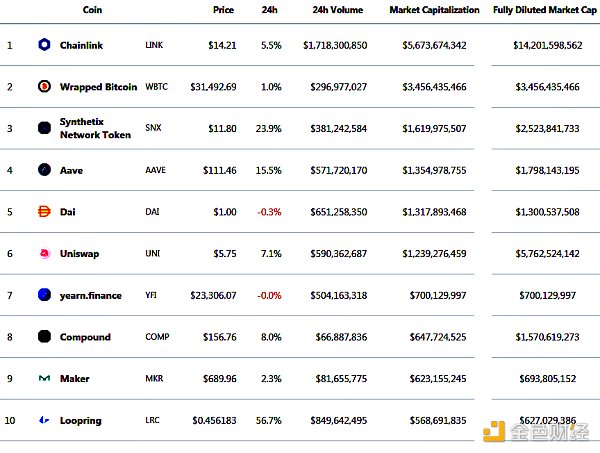The height and width of the screenshot is (453, 600).
Task: Click the LINK ticker symbol
Action: pyautogui.click(x=154, y=45)
